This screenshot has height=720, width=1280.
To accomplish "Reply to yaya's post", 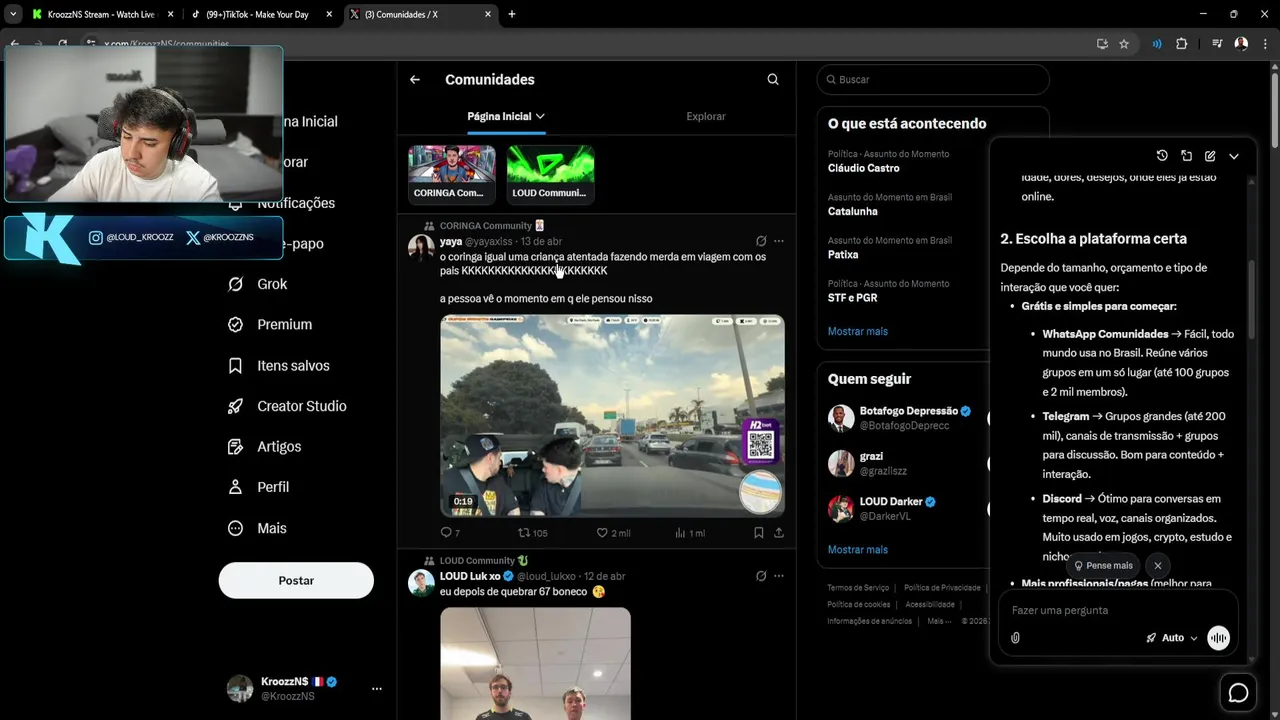I will pyautogui.click(x=450, y=533).
